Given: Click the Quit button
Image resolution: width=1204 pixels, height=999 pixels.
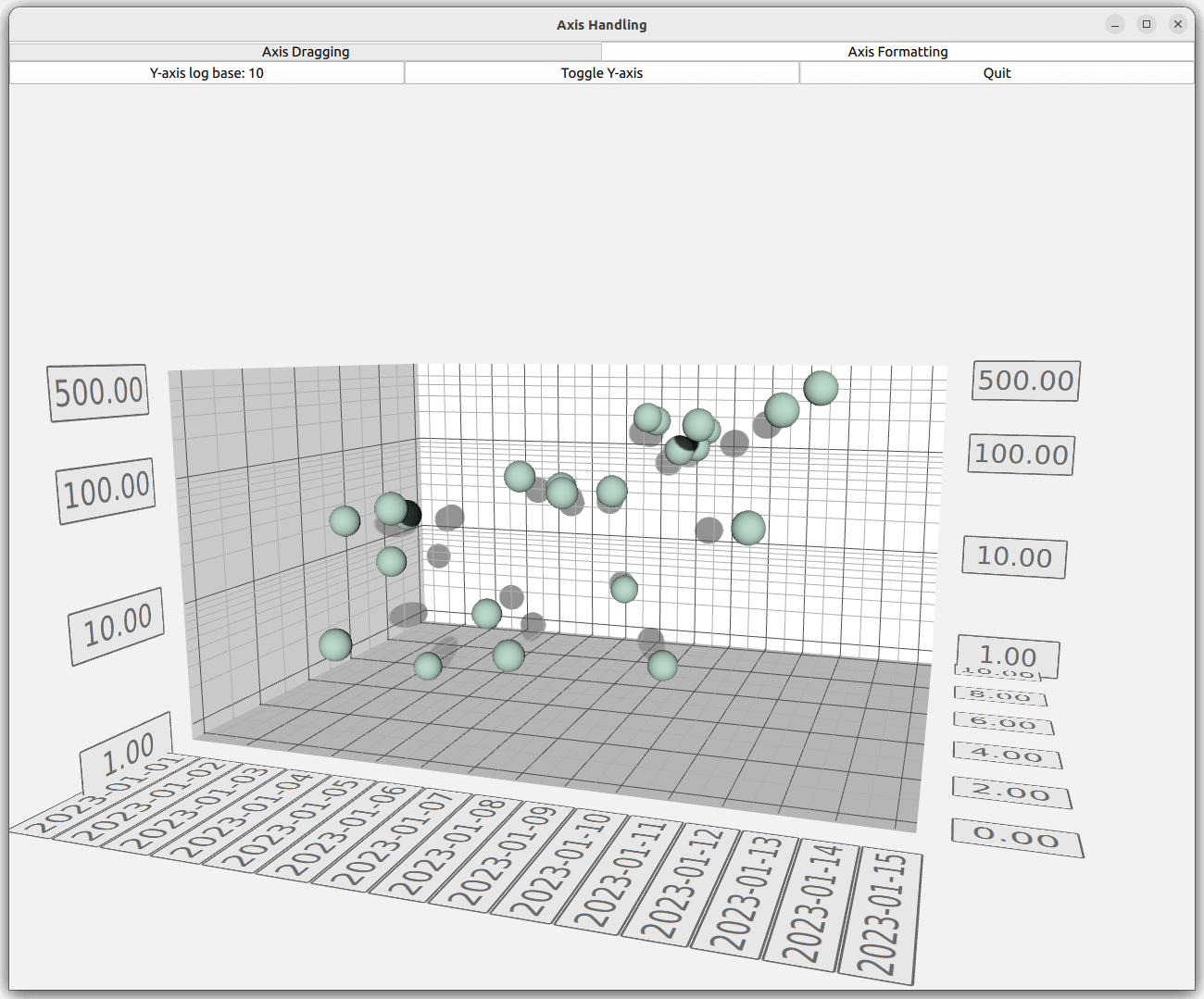Looking at the screenshot, I should click(x=996, y=73).
